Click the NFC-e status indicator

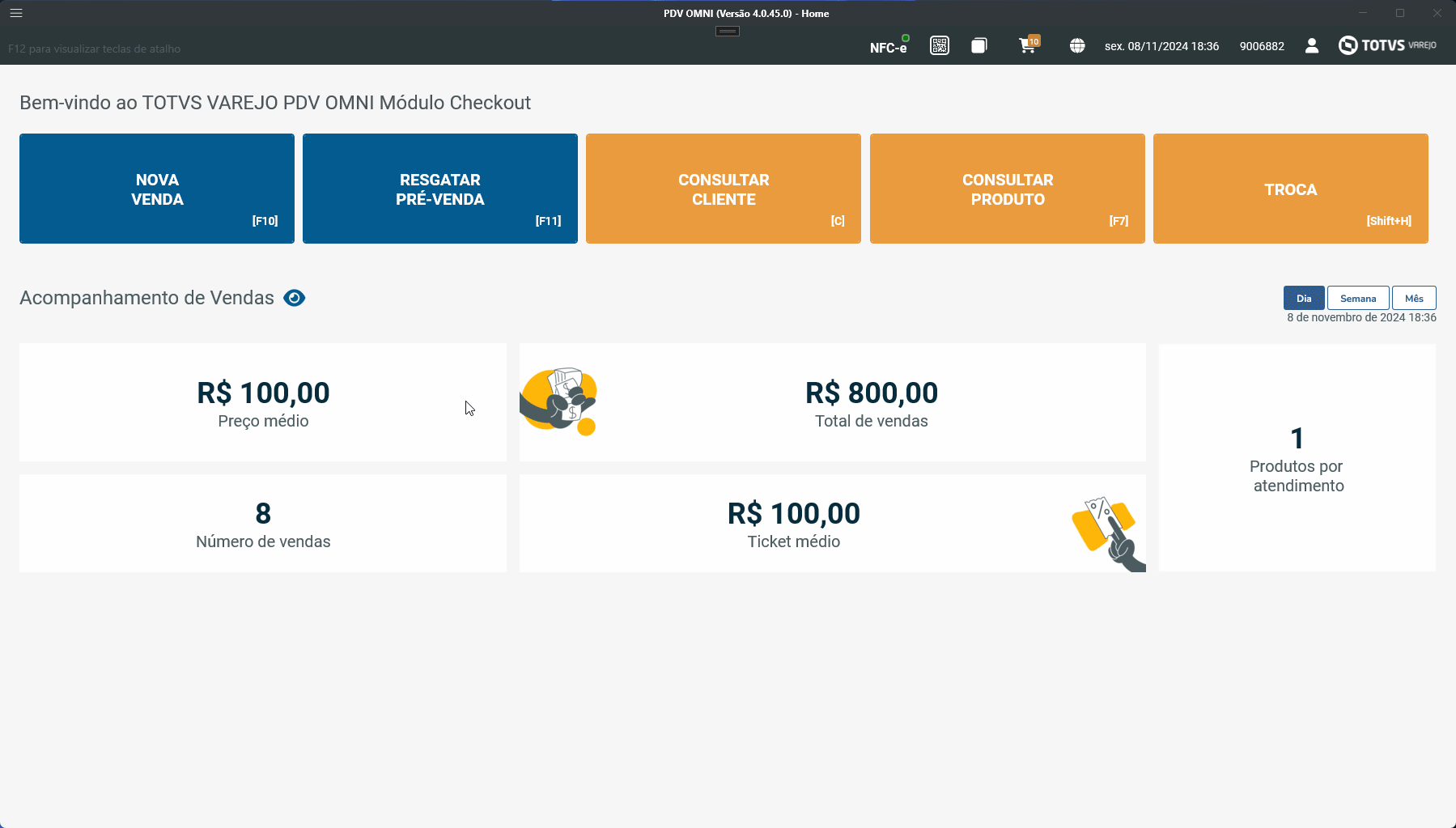tap(889, 46)
